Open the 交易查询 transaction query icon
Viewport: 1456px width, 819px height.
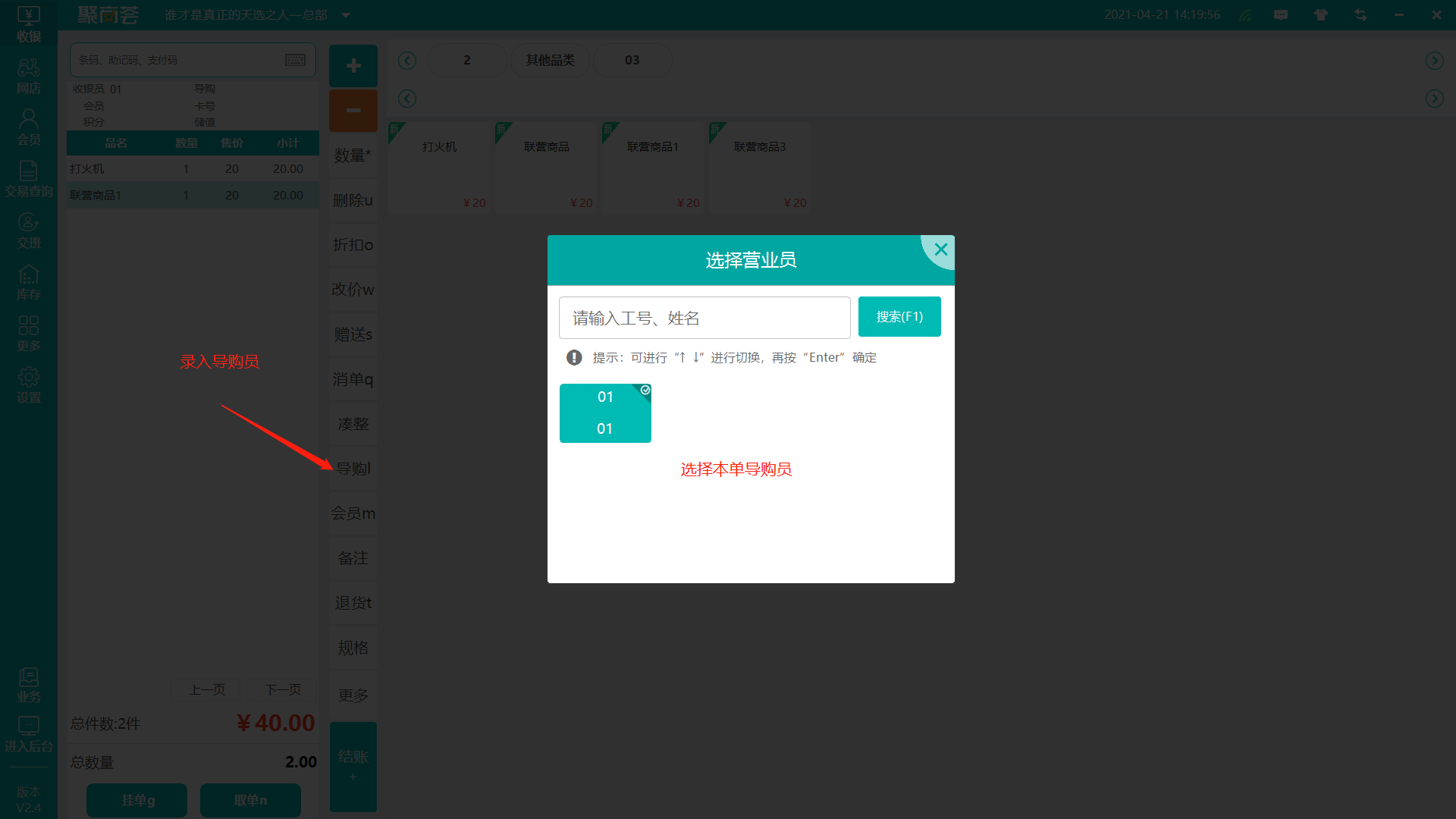(29, 179)
